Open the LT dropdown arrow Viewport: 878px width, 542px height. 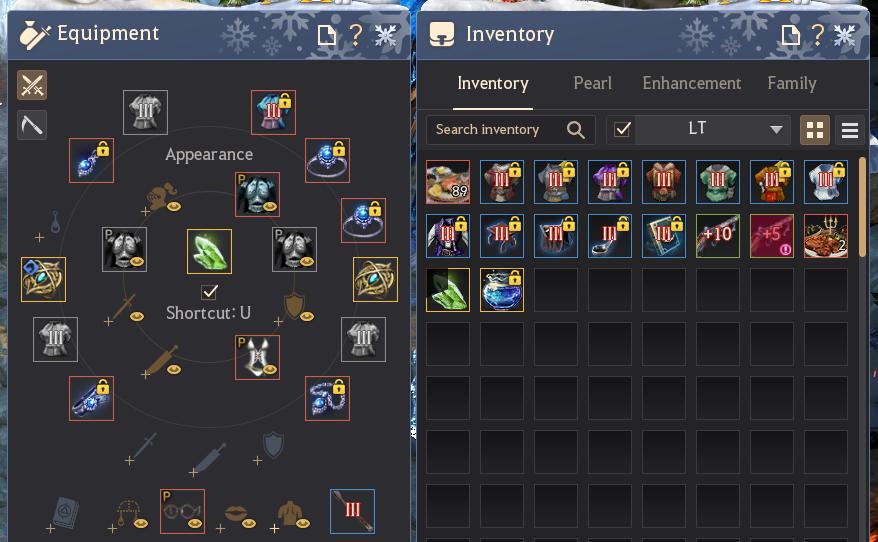[776, 130]
